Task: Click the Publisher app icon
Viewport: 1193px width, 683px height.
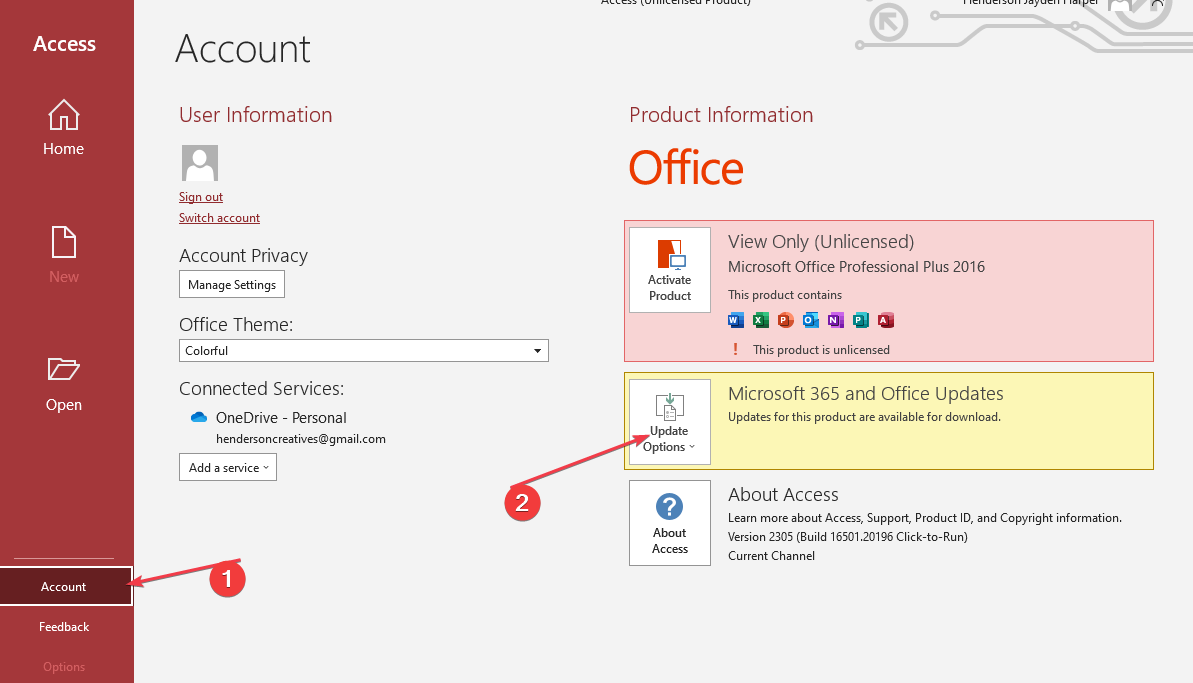Action: coord(861,320)
